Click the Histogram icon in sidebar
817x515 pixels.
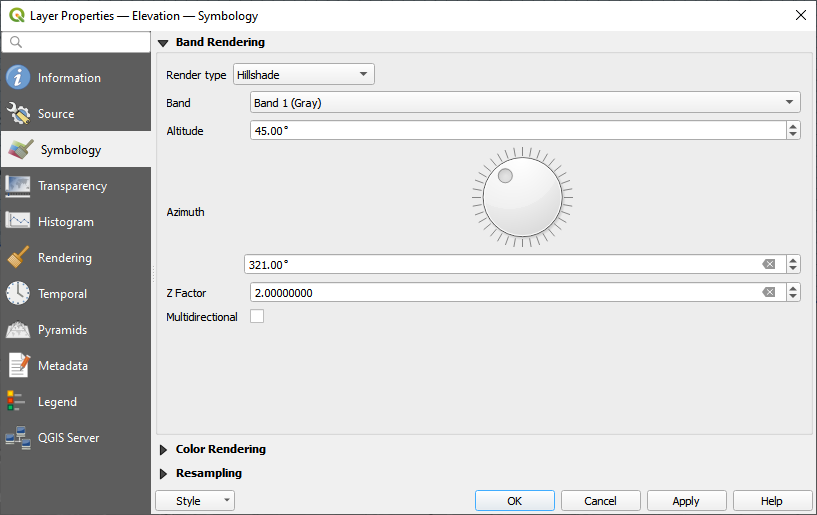18,222
